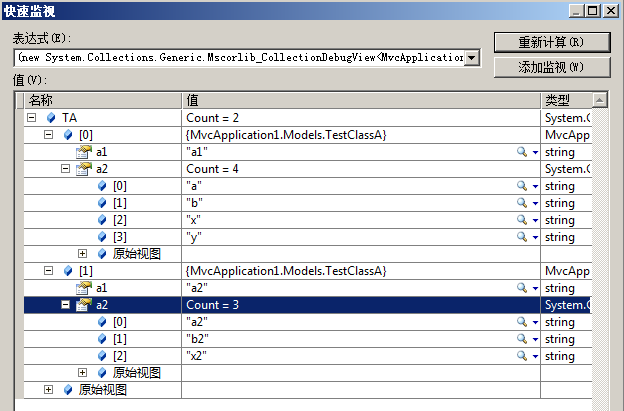Click in the expression input field
Screen dimensions: 624x411
click(240, 58)
